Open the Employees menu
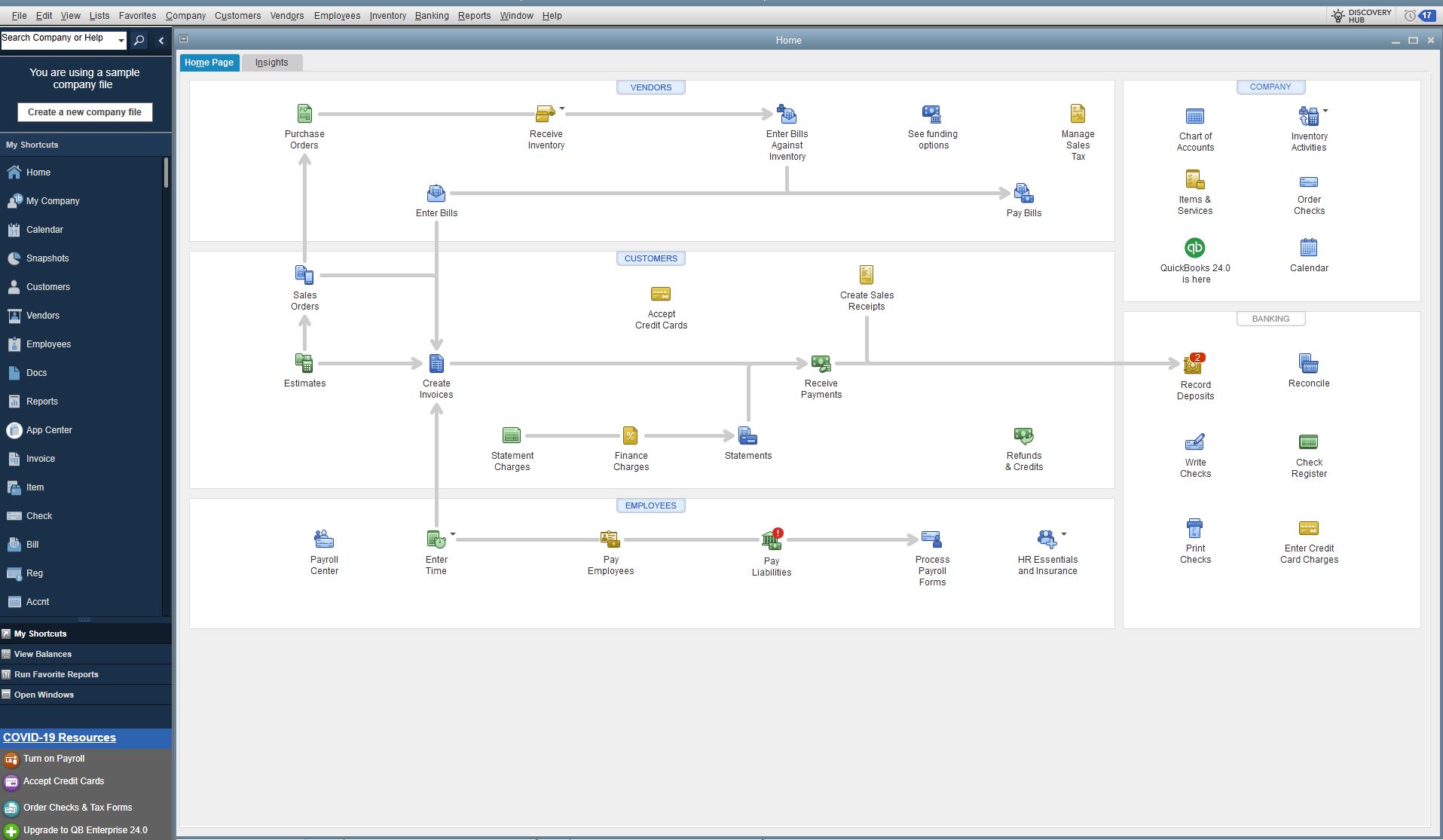 pos(337,15)
